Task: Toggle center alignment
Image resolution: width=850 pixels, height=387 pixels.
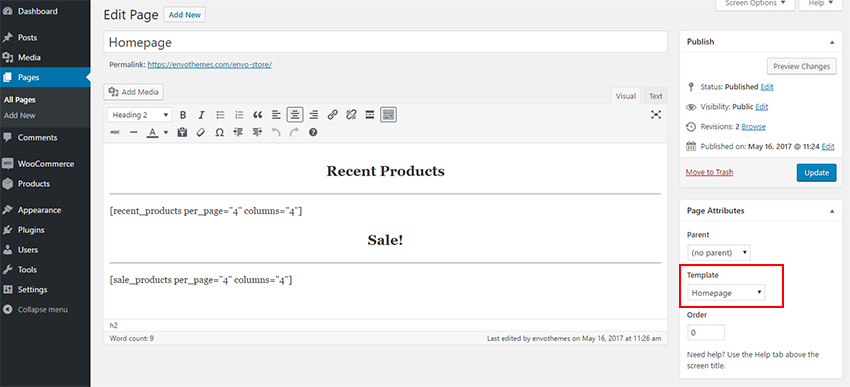Action: tap(295, 115)
